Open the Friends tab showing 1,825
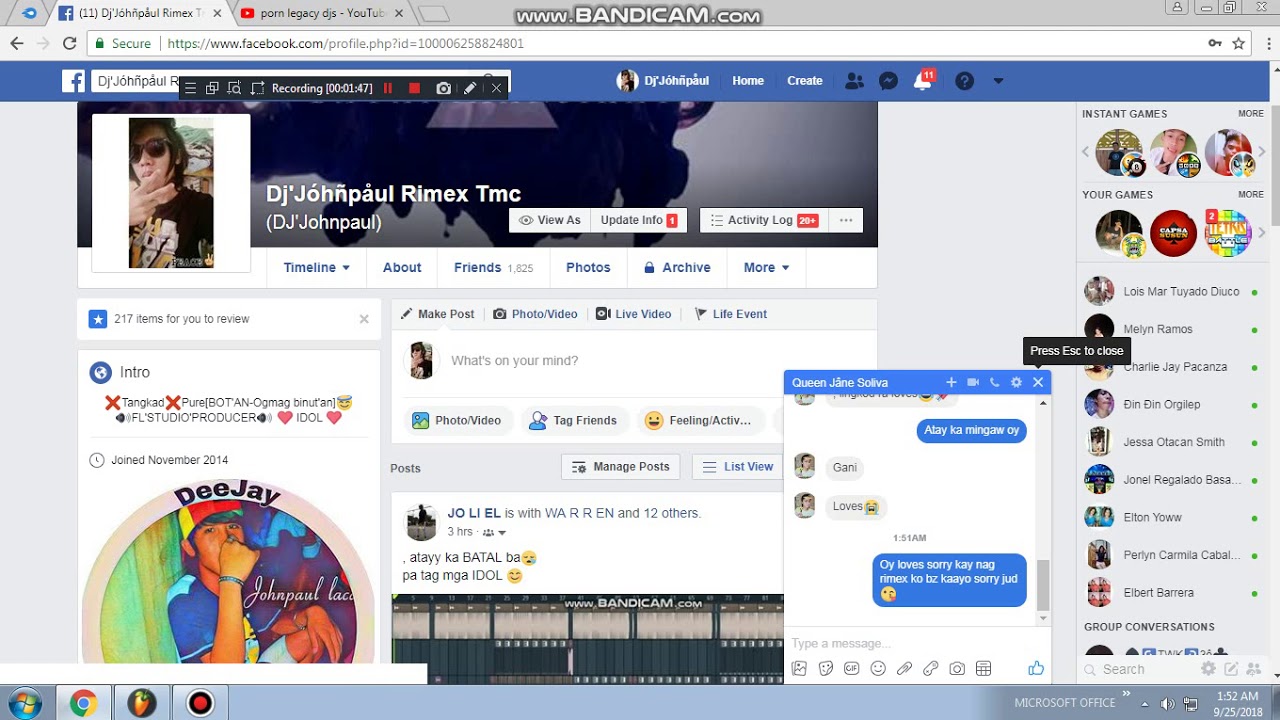The height and width of the screenshot is (720, 1280). tap(493, 268)
